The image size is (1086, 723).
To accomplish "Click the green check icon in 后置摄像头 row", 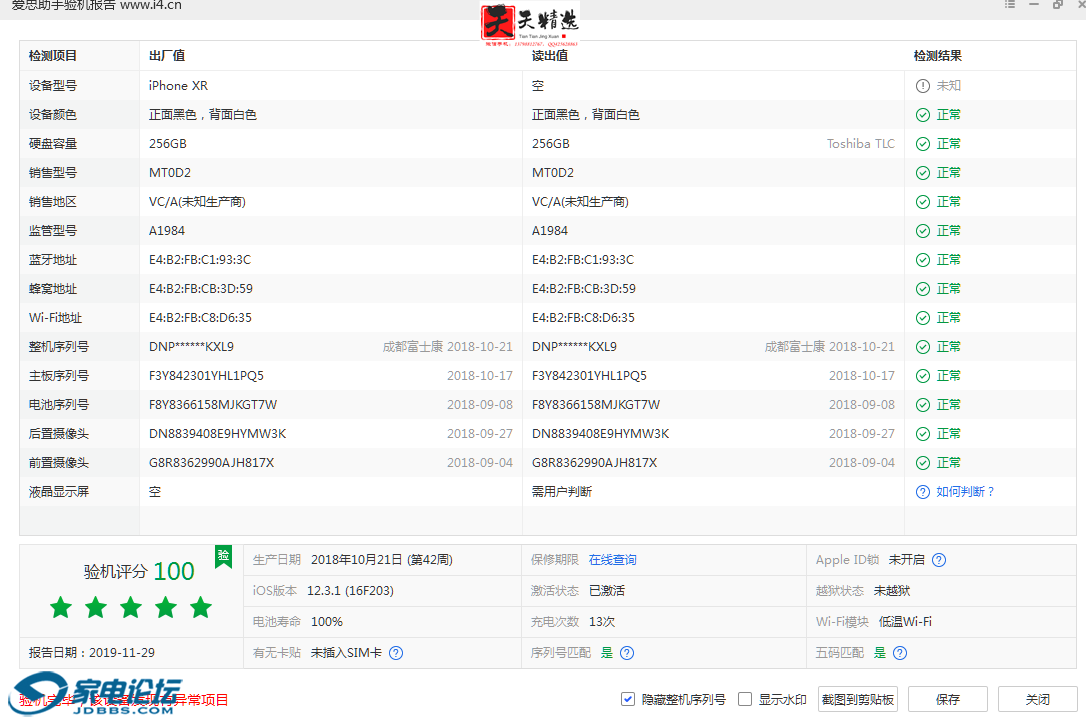I will 923,434.
